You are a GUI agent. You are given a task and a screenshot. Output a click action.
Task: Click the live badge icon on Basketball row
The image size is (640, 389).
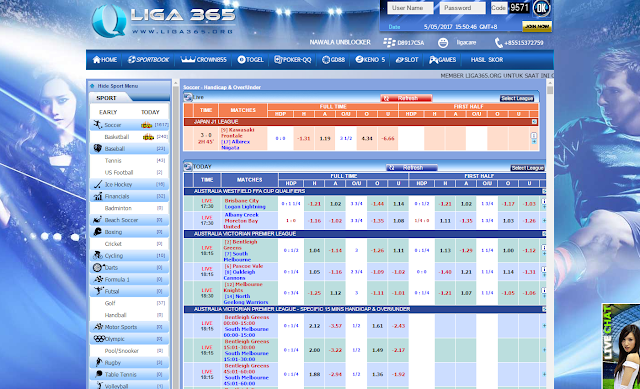point(148,137)
